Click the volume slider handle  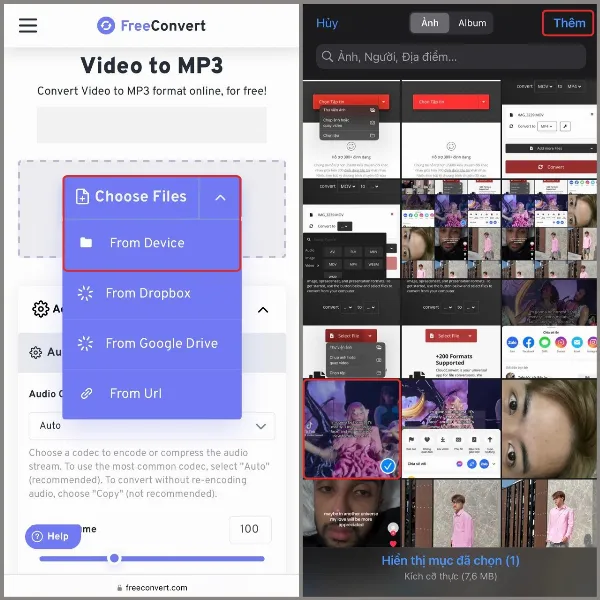[114, 558]
